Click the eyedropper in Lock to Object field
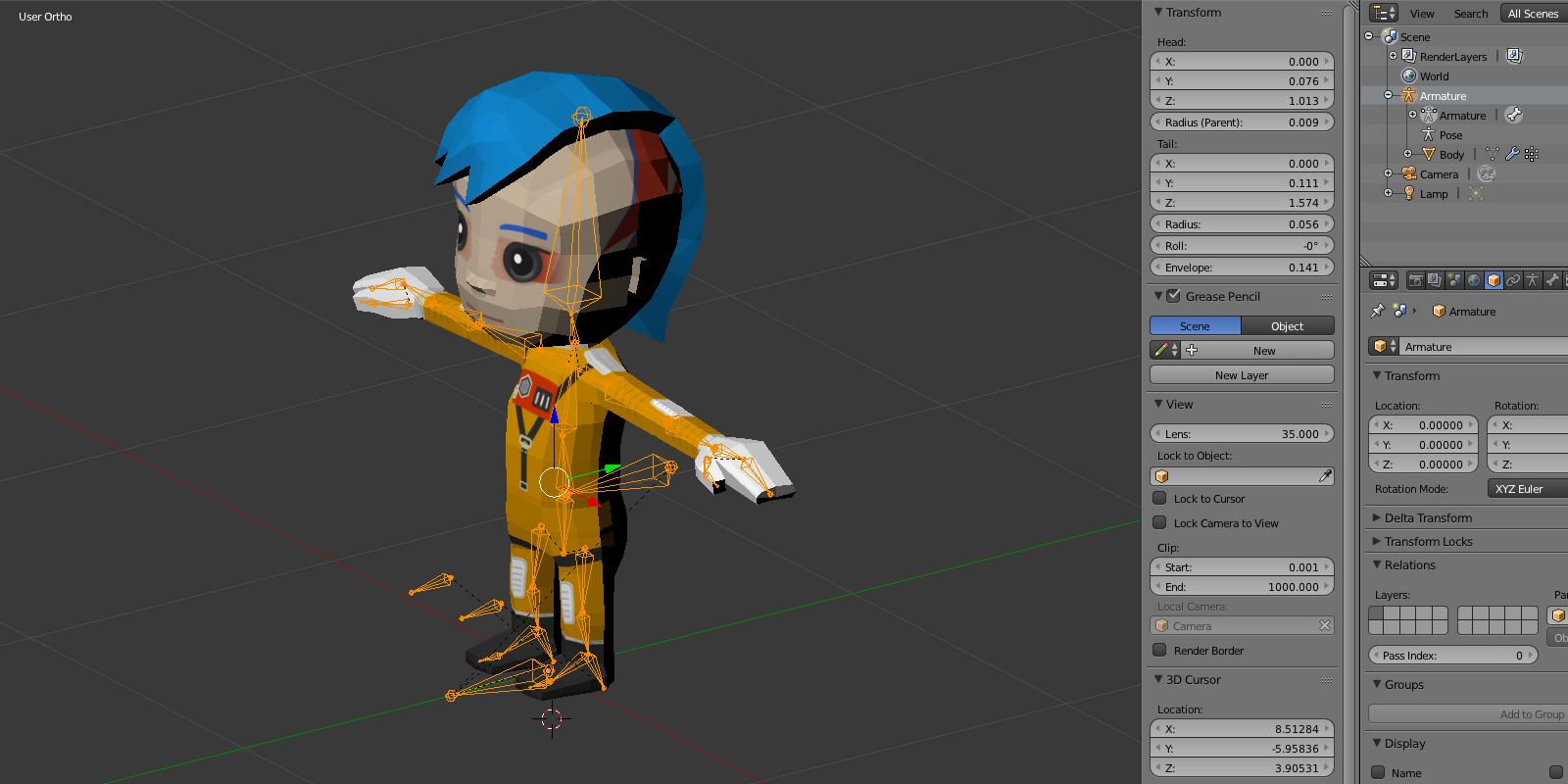The image size is (1568, 784). [1325, 476]
